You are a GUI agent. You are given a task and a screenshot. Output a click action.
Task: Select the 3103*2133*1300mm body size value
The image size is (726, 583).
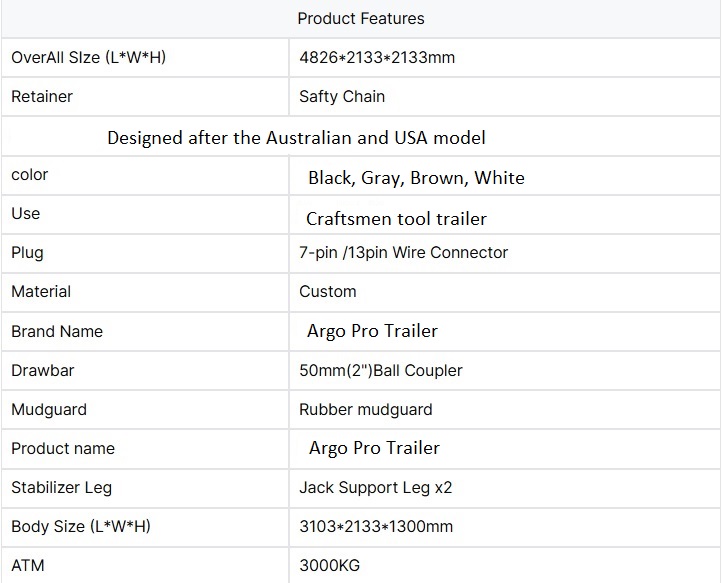(x=376, y=526)
